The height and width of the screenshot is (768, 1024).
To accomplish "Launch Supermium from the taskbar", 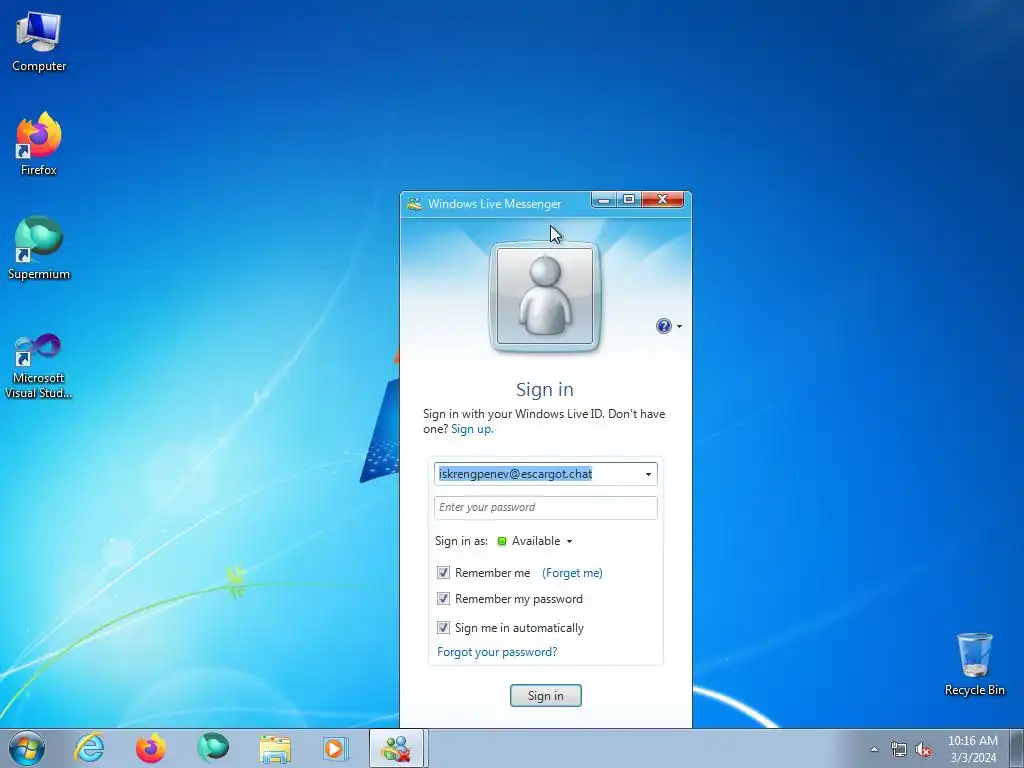I will 213,748.
